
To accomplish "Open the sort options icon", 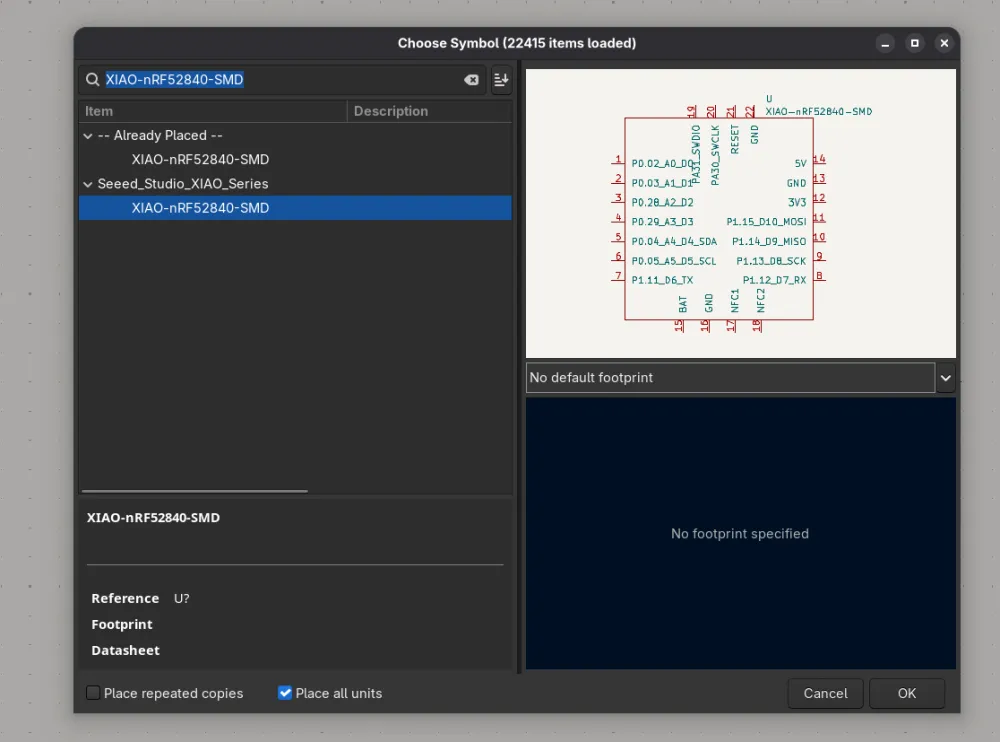I will [501, 80].
